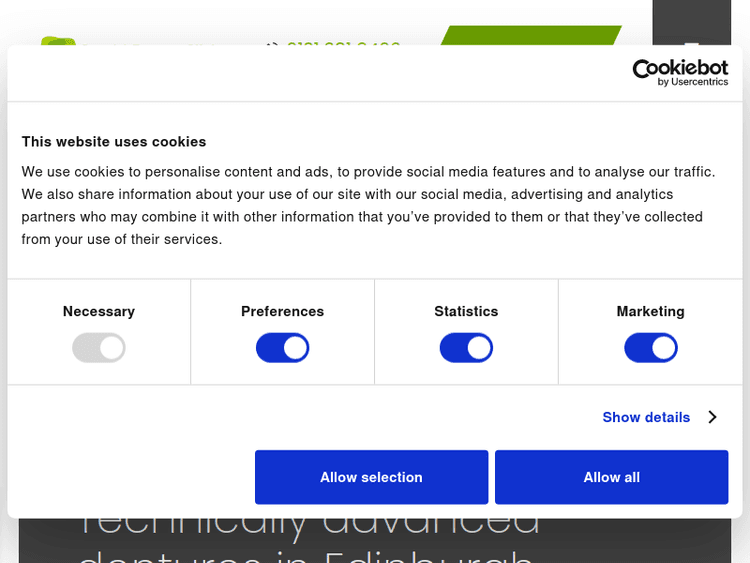The width and height of the screenshot is (750, 563).
Task: Click the Statistics category label
Action: [466, 311]
